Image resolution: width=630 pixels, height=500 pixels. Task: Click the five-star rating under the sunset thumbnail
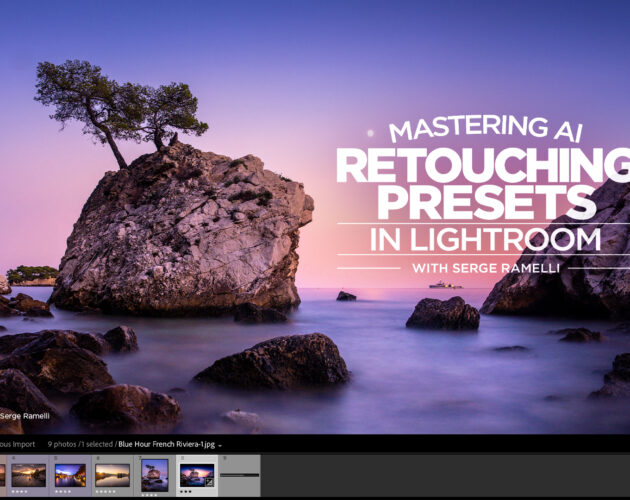coord(108,492)
